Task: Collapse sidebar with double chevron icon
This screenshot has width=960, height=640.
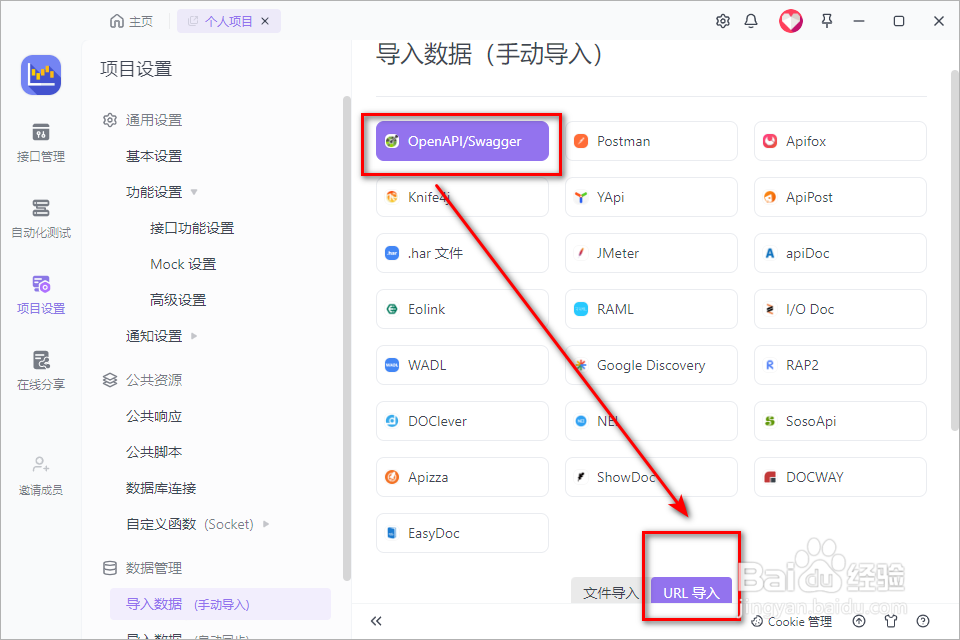Action: 376,621
